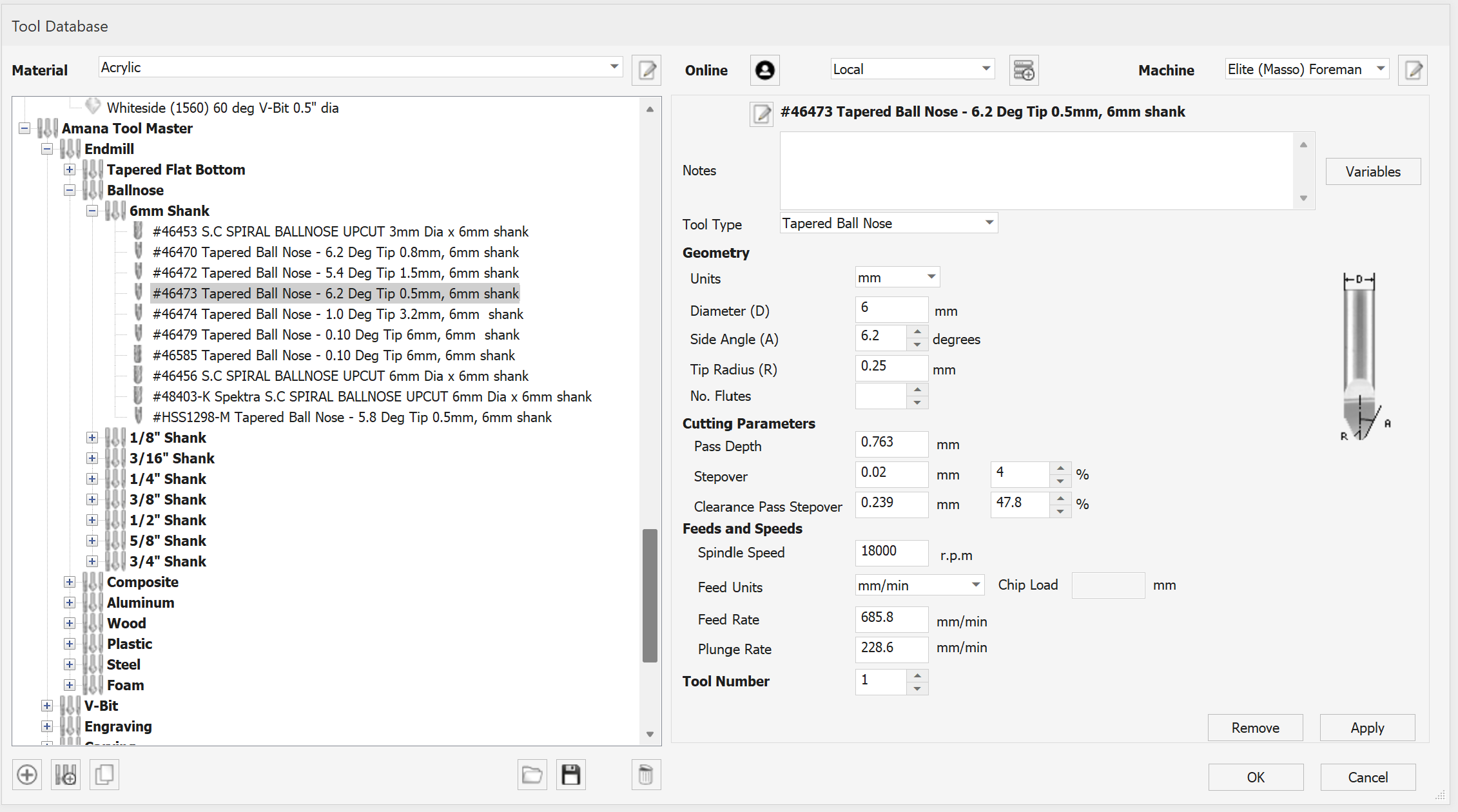Click the rename tool pencil icon
Viewport: 1458px width, 812px height.
tap(762, 114)
